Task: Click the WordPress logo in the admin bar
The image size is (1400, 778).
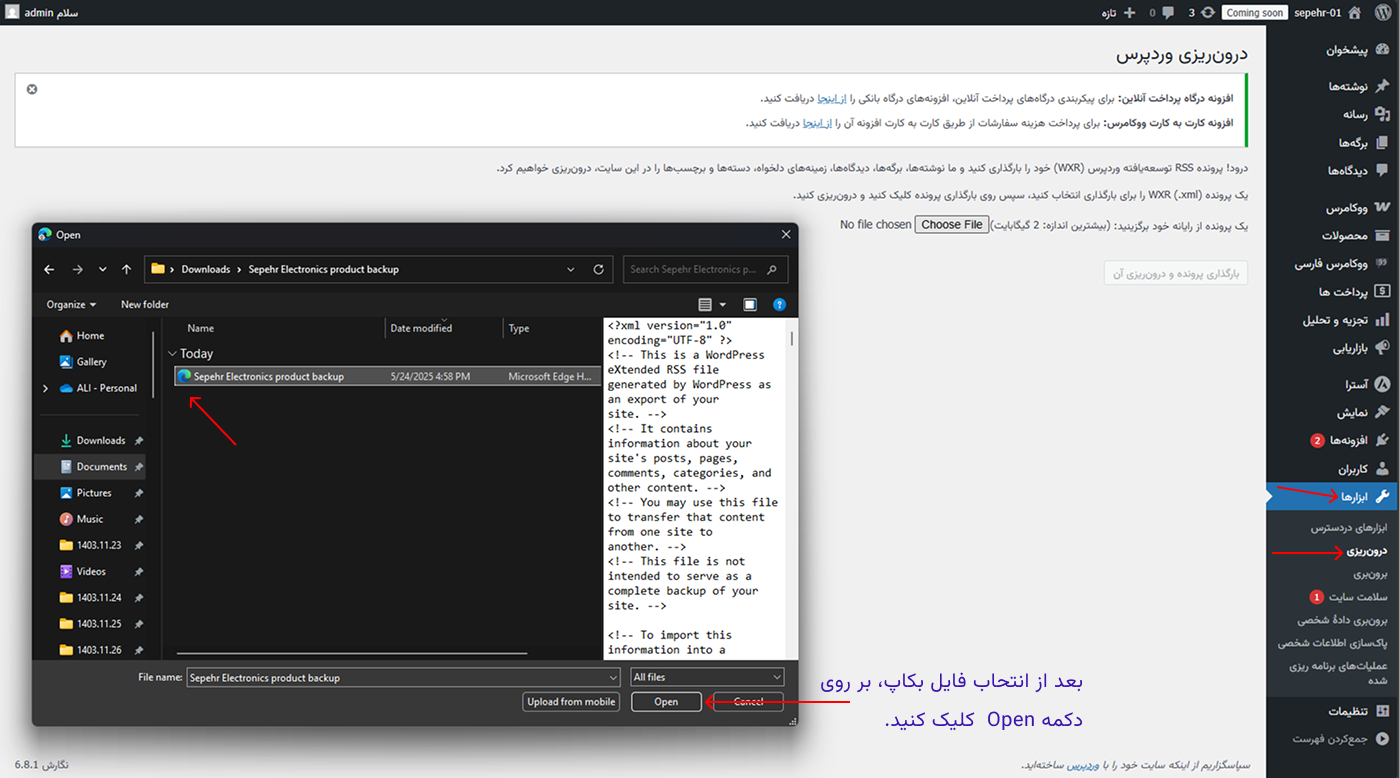Action: [x=1383, y=13]
